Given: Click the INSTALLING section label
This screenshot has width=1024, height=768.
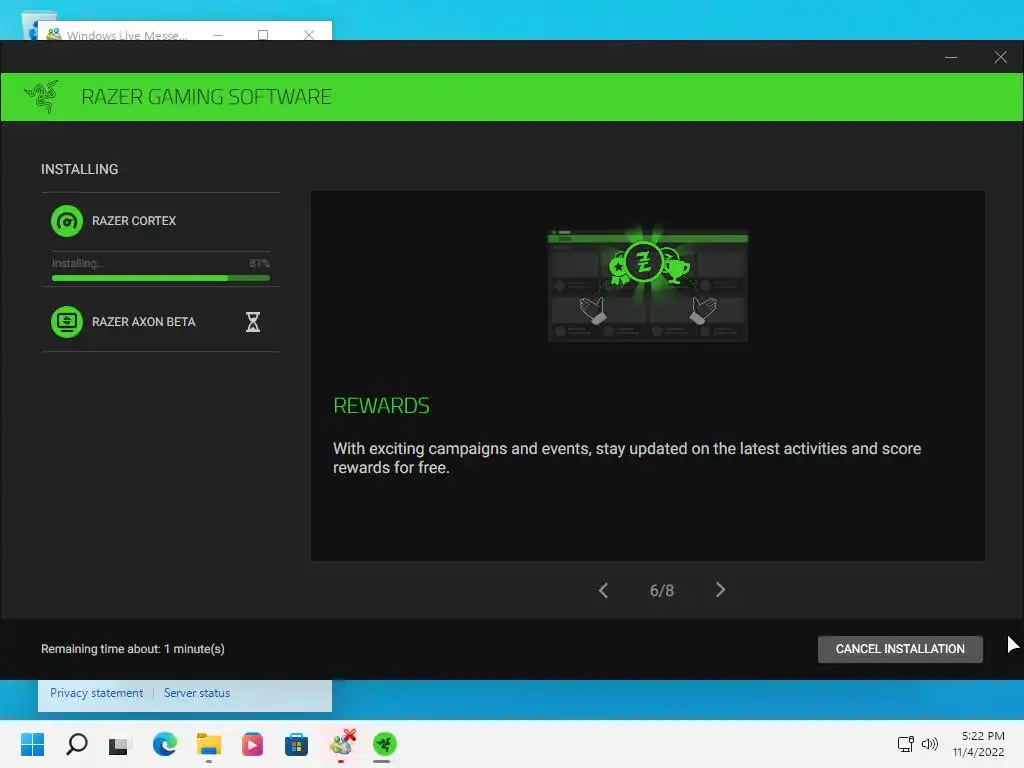Looking at the screenshot, I should point(80,169).
